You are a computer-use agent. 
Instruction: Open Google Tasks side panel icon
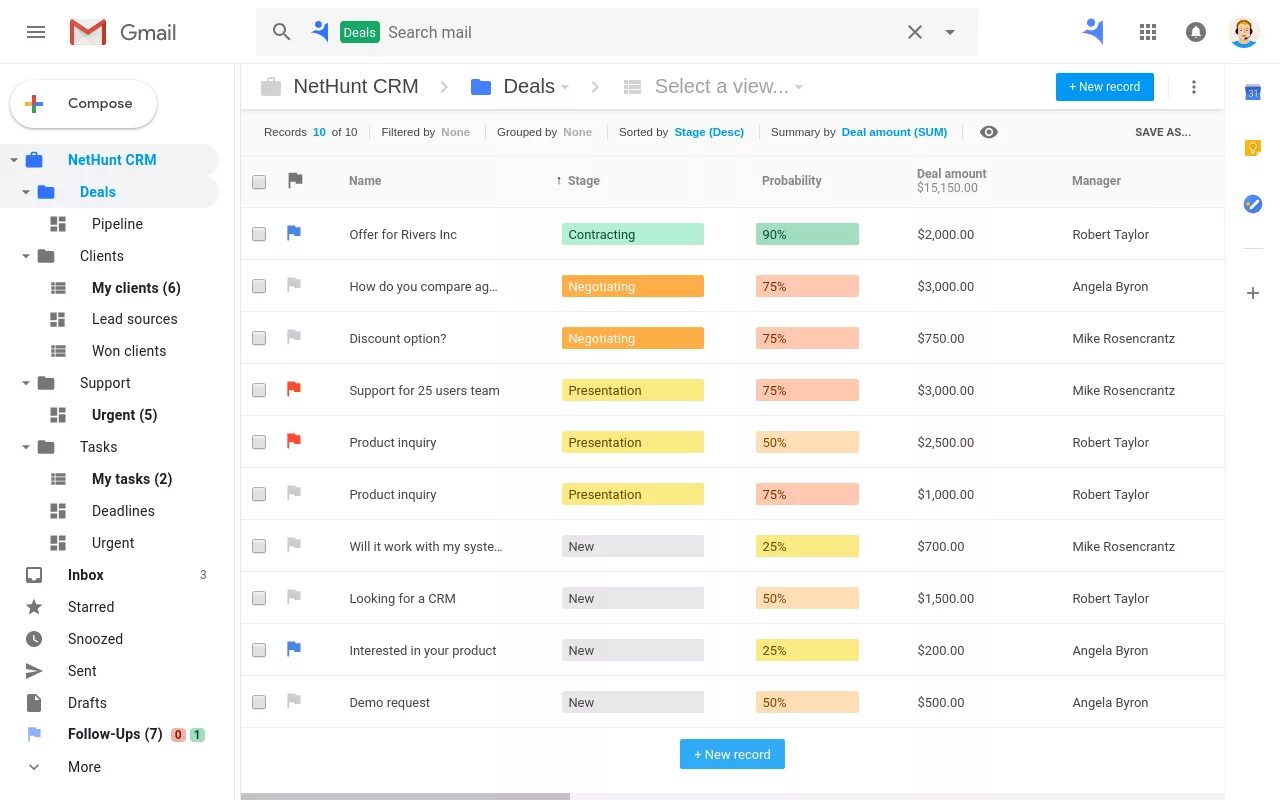point(1252,204)
